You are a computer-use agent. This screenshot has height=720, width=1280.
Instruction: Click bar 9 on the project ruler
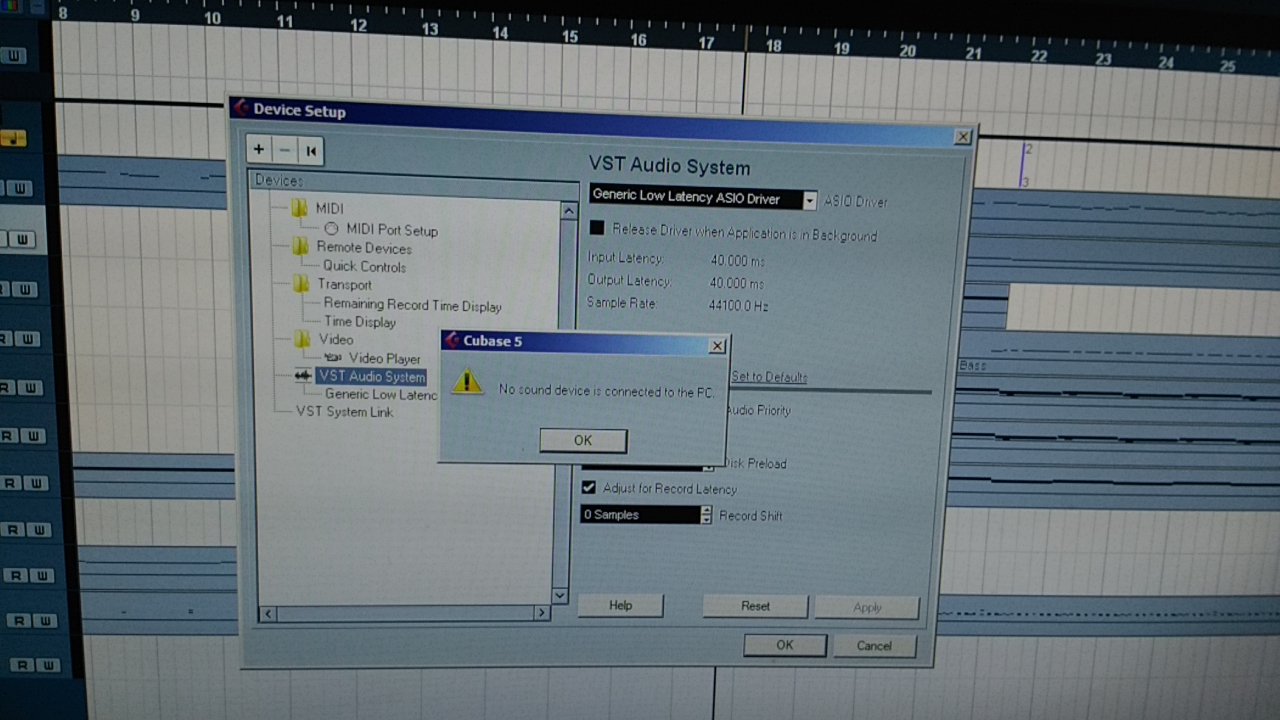click(134, 17)
